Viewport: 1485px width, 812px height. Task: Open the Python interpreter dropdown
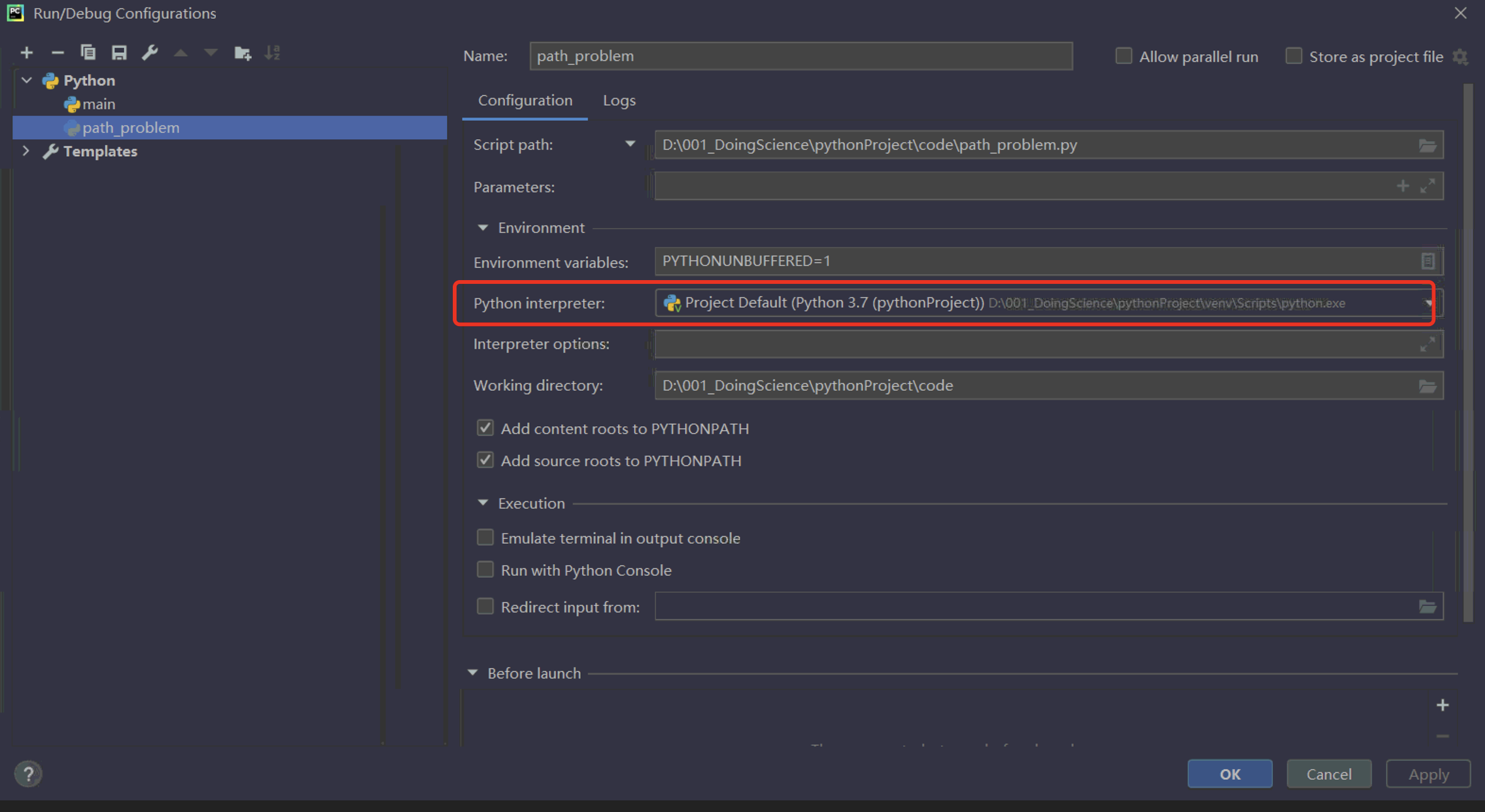(x=1428, y=303)
